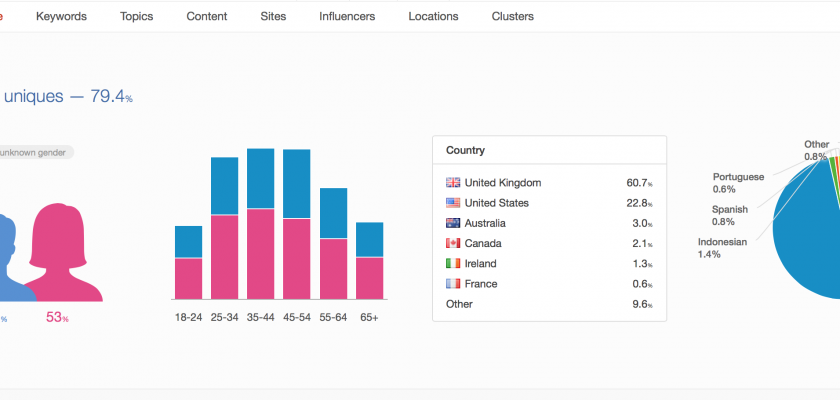Click the France flag icon

[x=453, y=284]
